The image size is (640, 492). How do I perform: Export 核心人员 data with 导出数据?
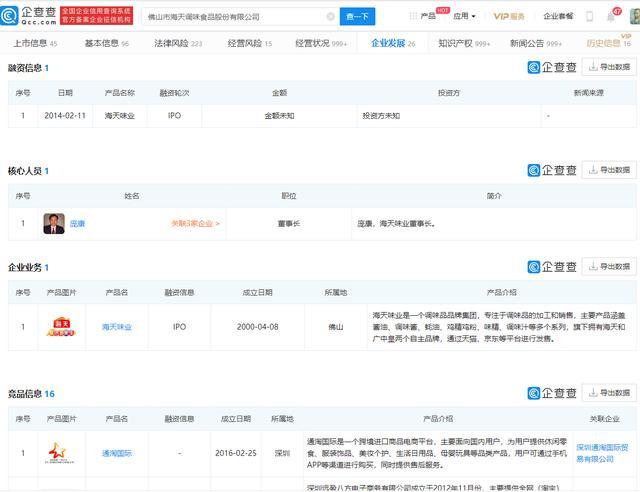click(x=609, y=170)
